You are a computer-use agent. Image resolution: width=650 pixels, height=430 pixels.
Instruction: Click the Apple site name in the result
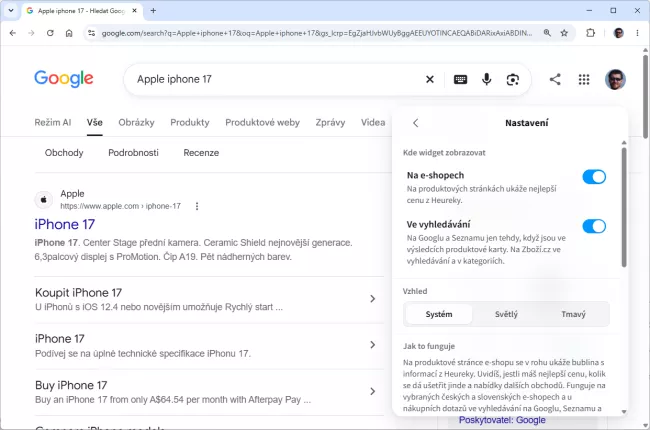(72, 193)
